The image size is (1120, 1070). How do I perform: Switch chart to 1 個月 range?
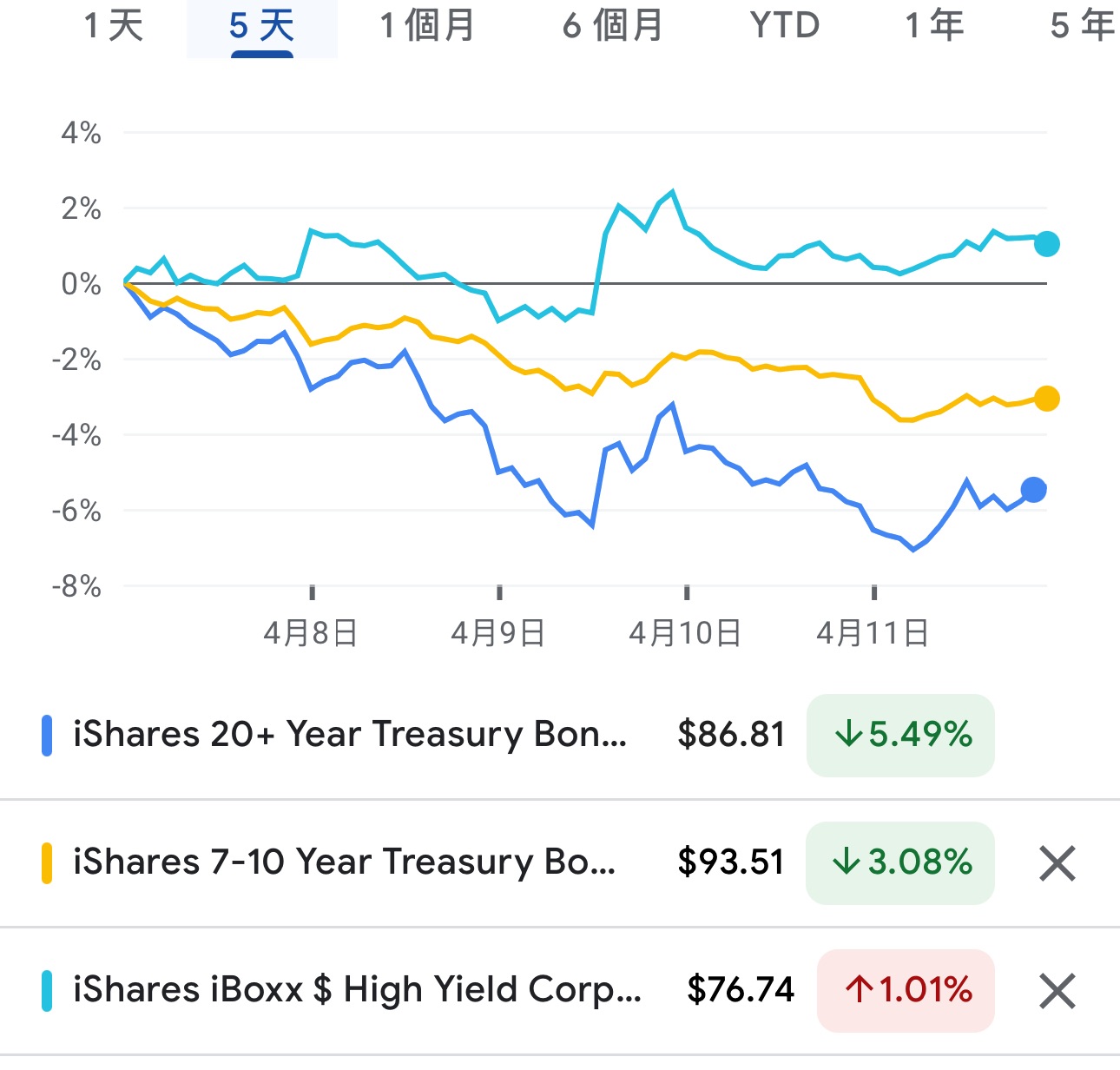pos(427,26)
